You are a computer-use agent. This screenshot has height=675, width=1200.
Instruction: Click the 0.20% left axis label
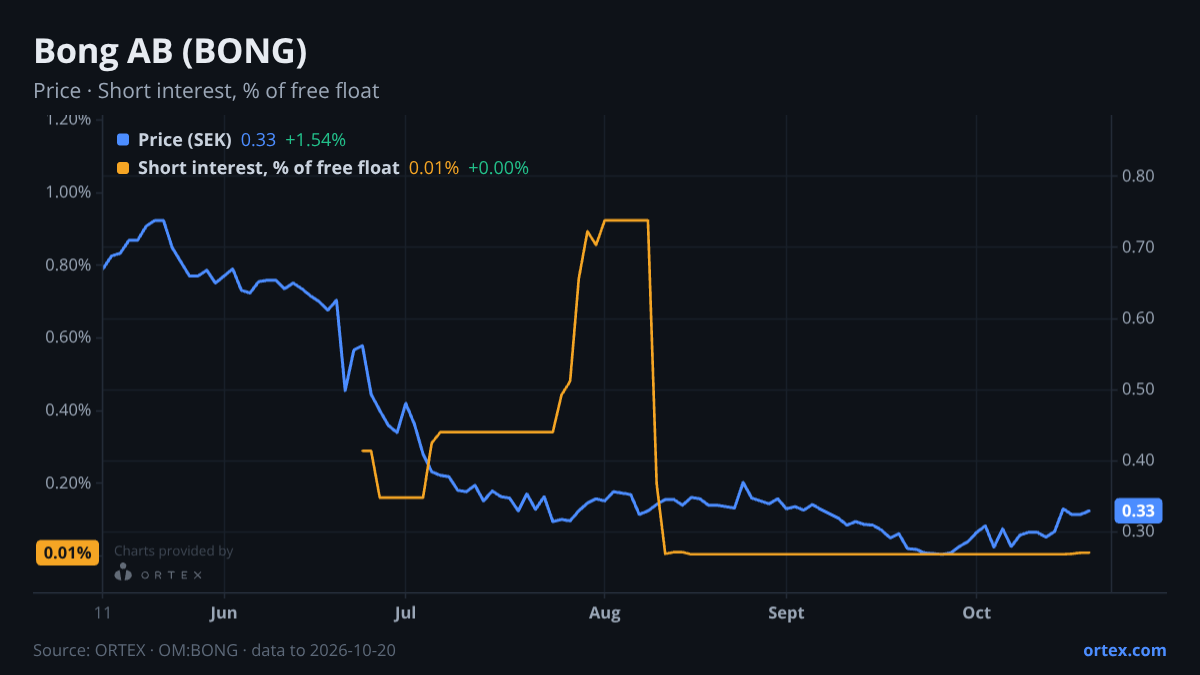(x=69, y=483)
